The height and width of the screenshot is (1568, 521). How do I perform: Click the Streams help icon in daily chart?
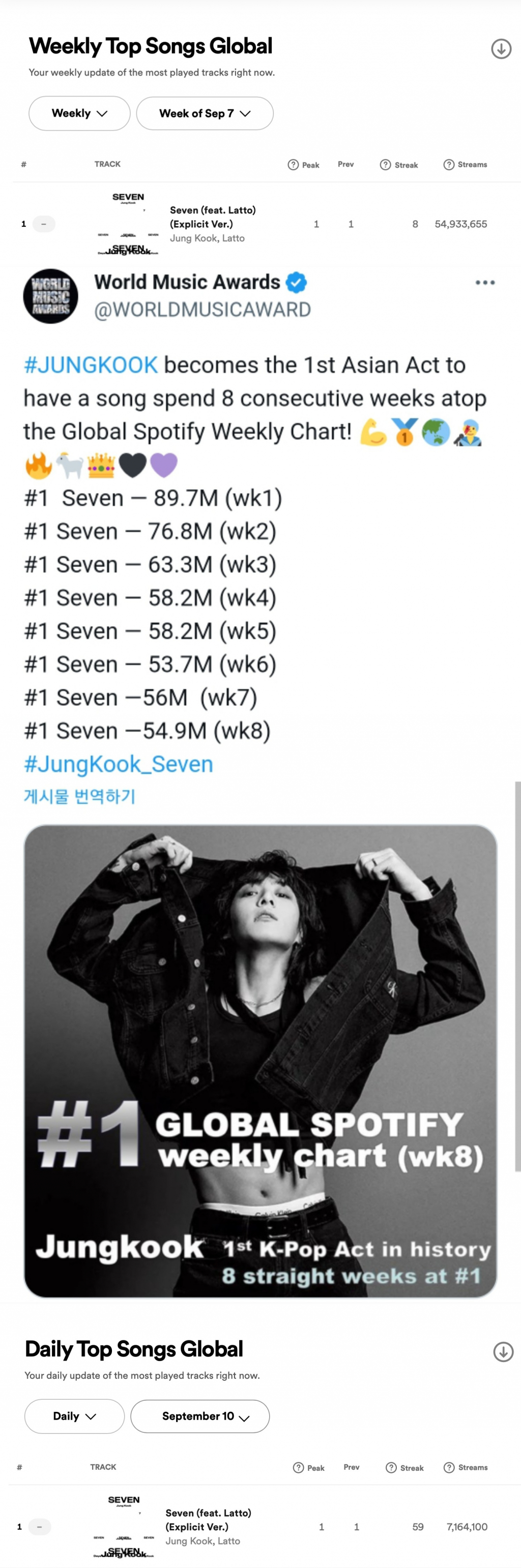449,1467
